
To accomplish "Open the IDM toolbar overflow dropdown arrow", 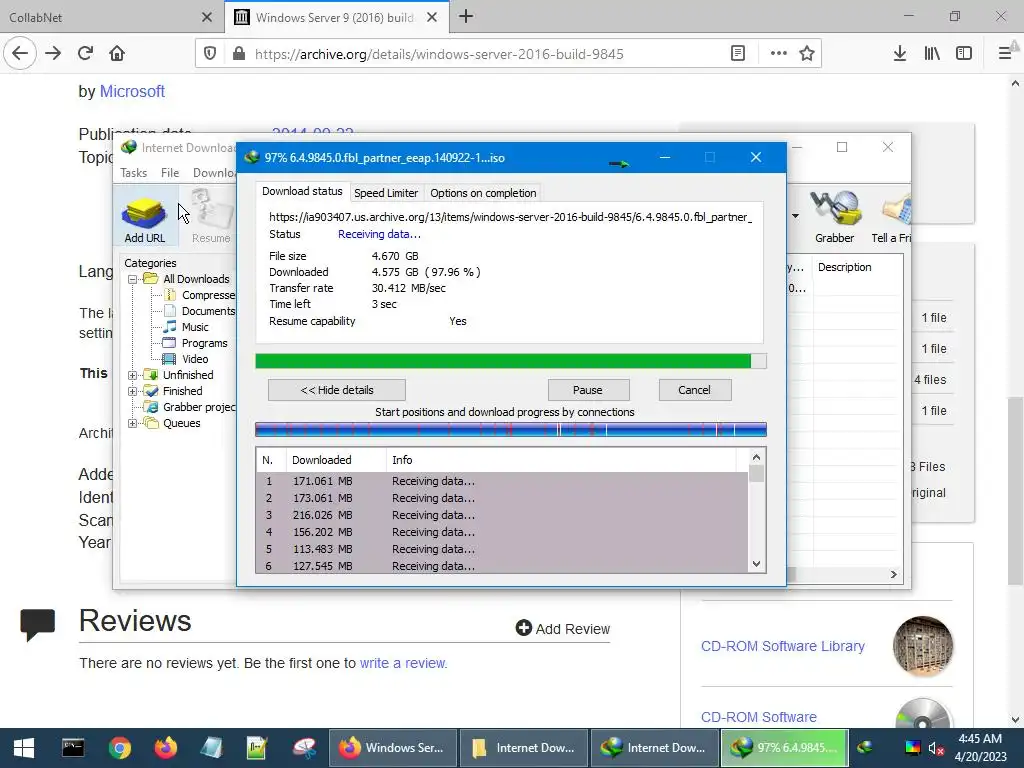I will (x=795, y=216).
